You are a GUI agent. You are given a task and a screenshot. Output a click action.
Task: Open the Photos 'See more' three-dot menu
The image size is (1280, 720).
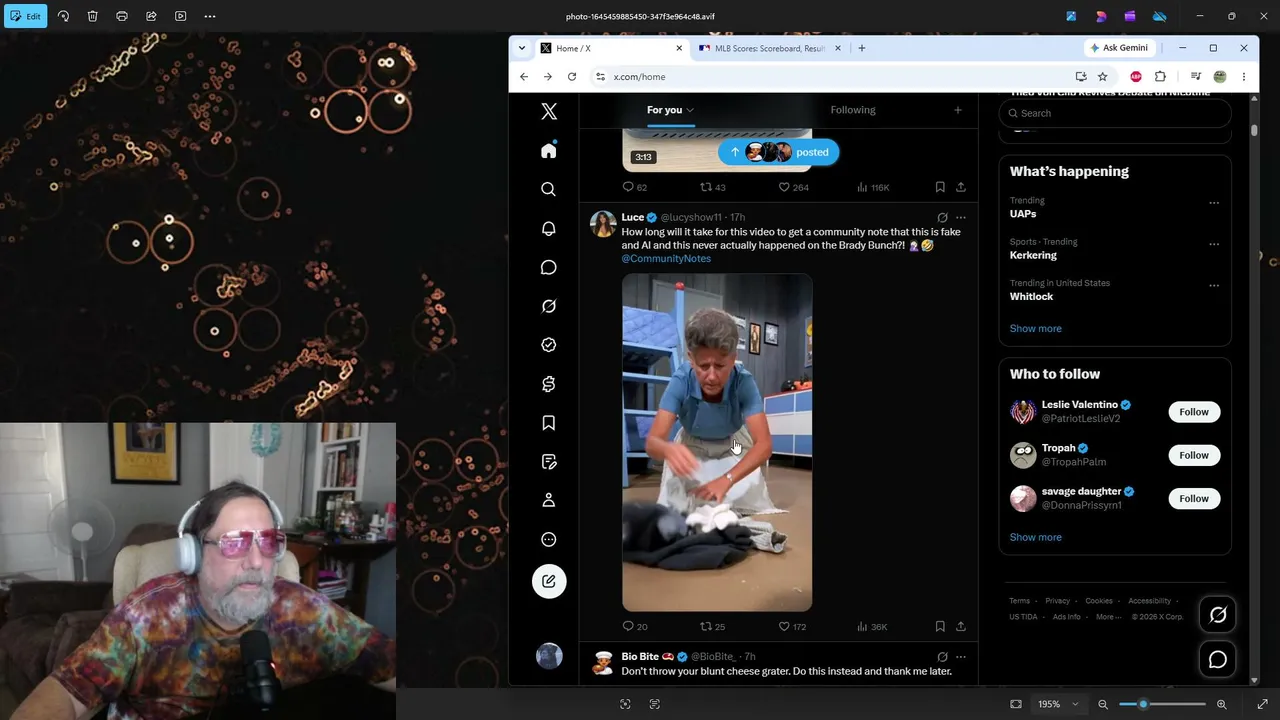[210, 16]
